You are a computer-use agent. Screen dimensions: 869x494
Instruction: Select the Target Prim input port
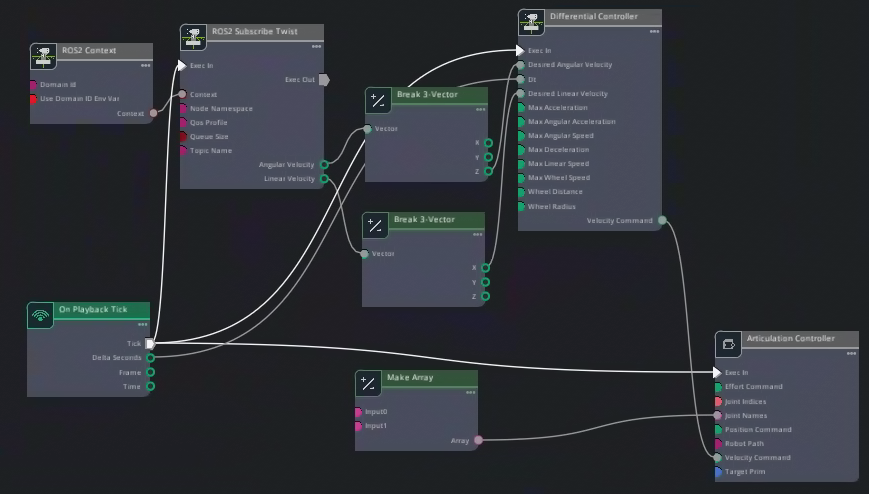coord(718,472)
